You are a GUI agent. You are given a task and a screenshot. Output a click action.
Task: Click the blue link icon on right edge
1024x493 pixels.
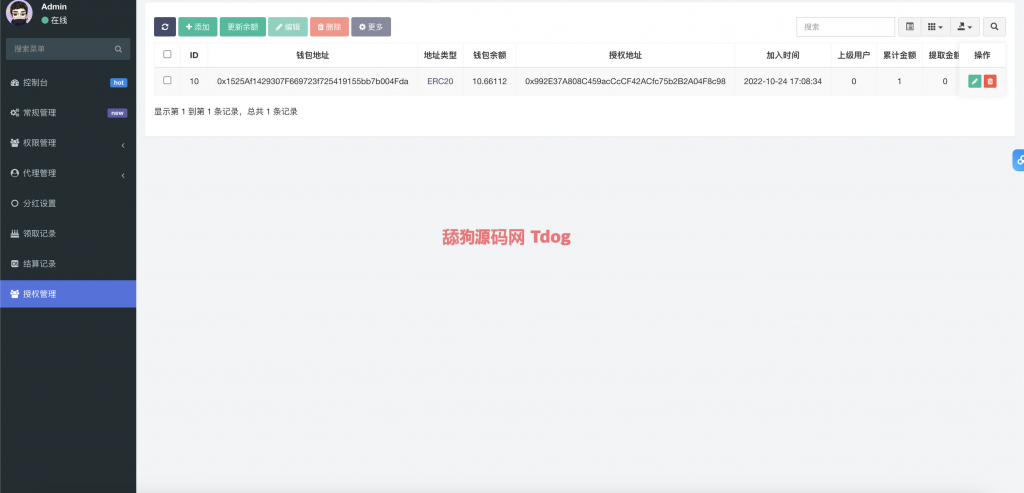pos(1018,159)
